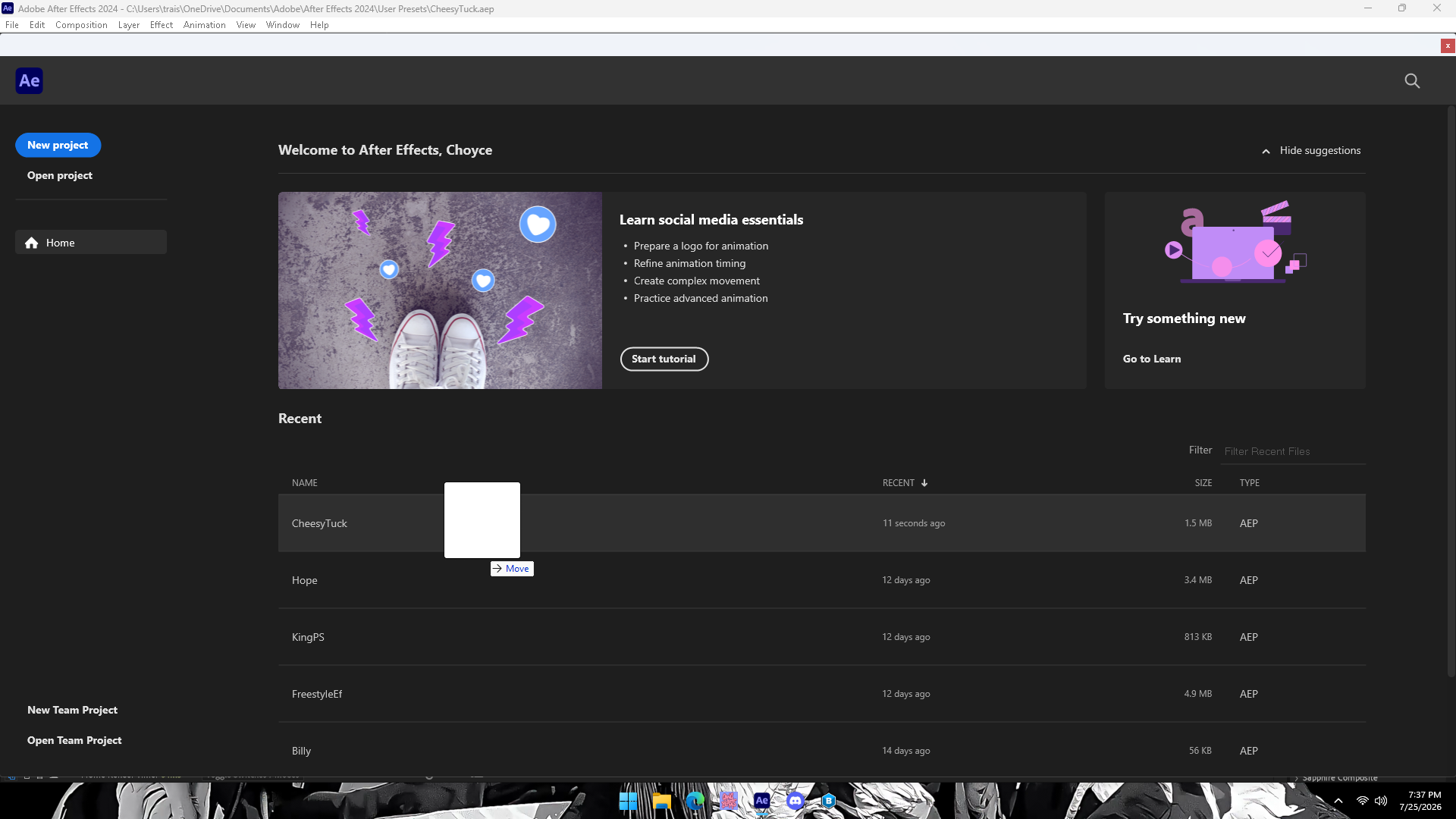Sort recent files by NAME column
The image size is (1456, 819).
(305, 483)
